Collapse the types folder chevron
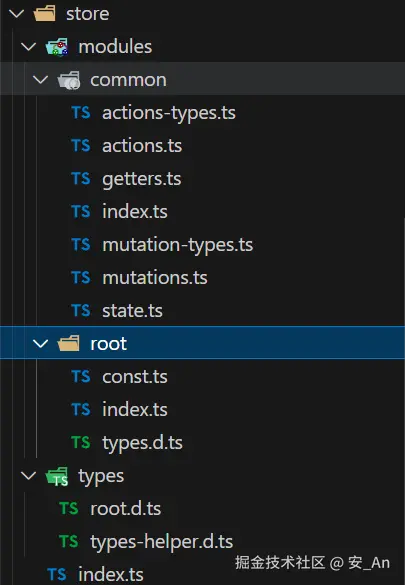The width and height of the screenshot is (405, 585). (x=28, y=475)
